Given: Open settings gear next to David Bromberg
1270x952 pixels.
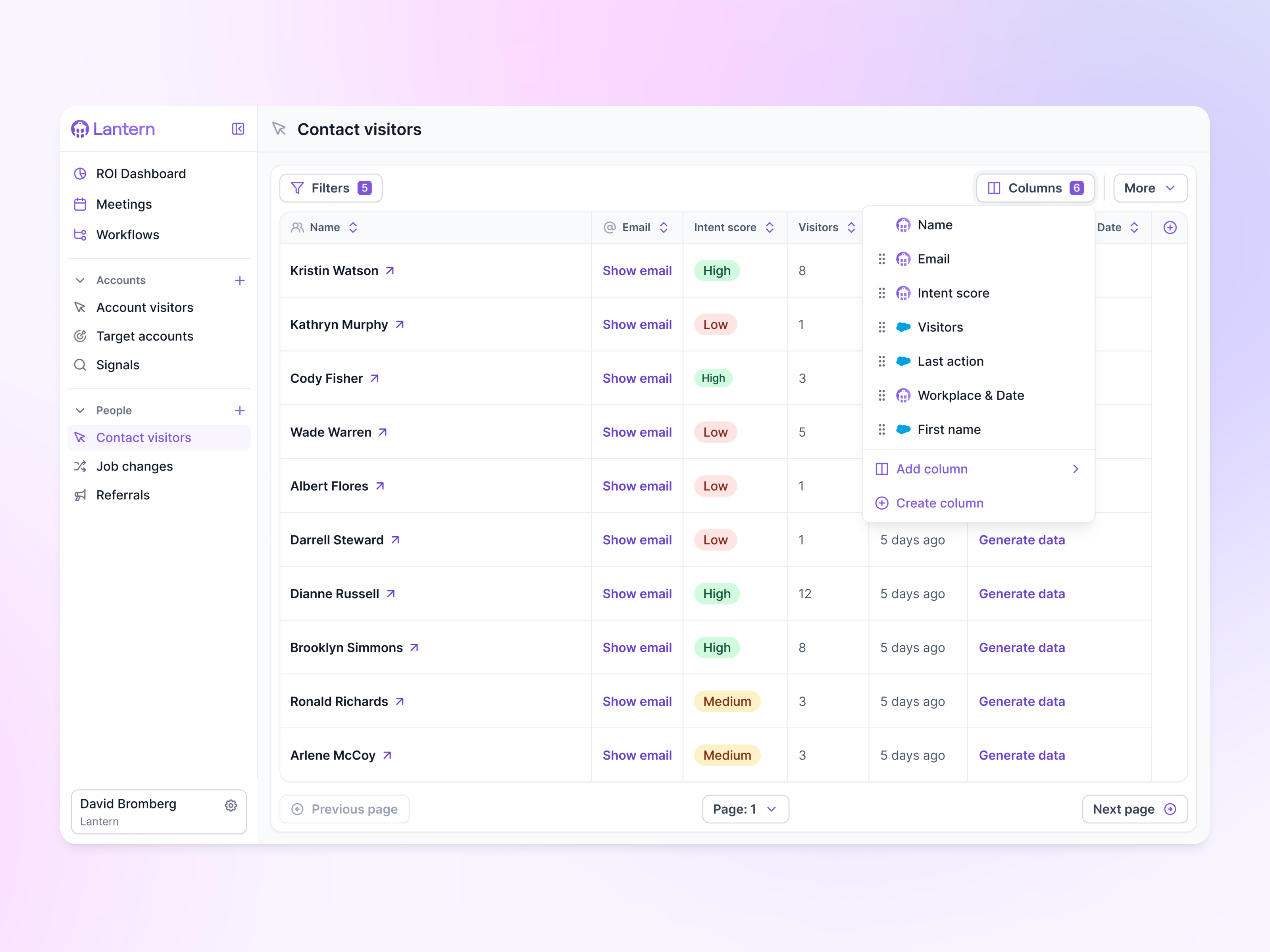Looking at the screenshot, I should click(x=231, y=805).
